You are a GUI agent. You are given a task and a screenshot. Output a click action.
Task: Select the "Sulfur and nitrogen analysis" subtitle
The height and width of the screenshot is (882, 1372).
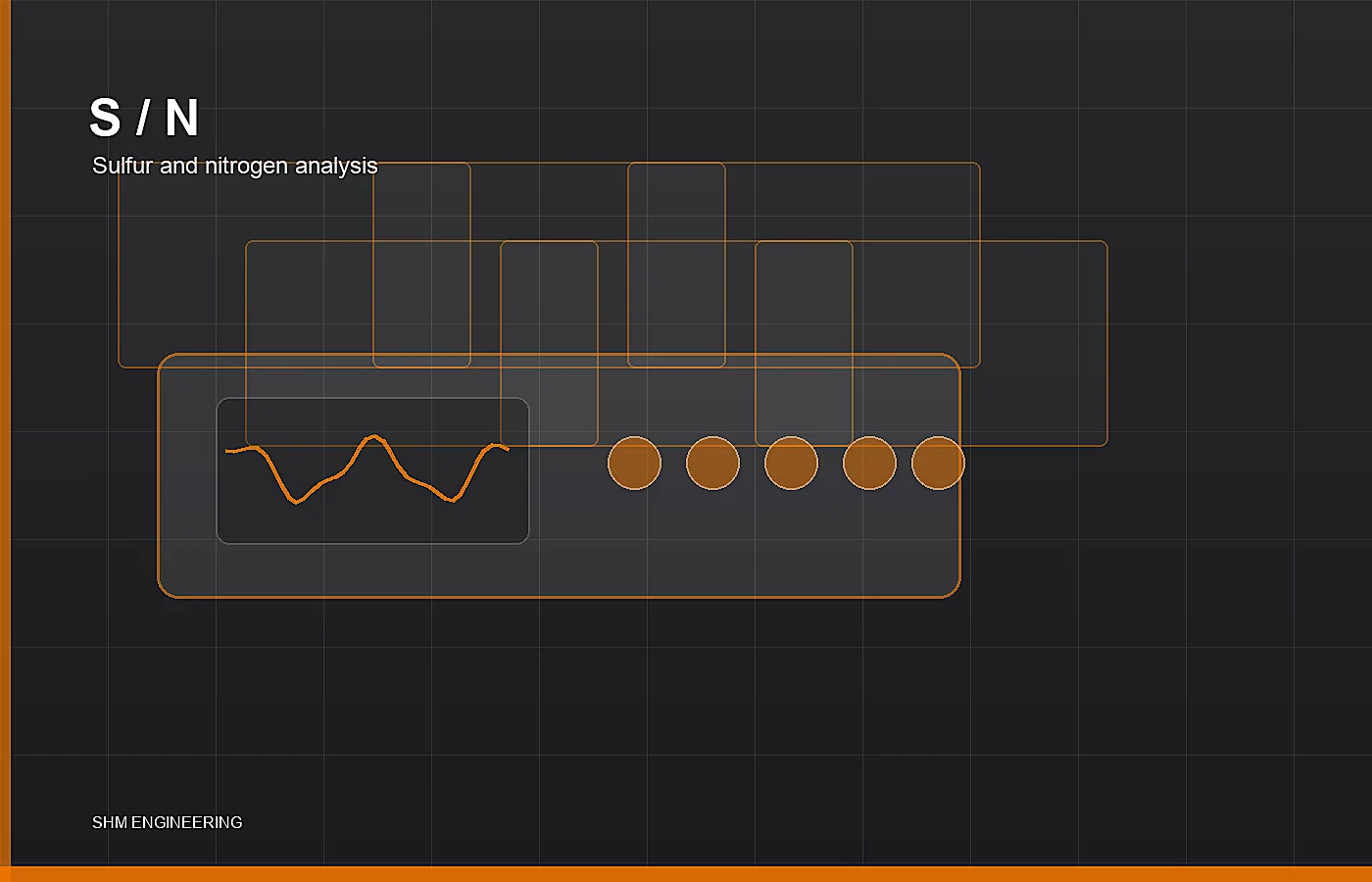(x=235, y=166)
